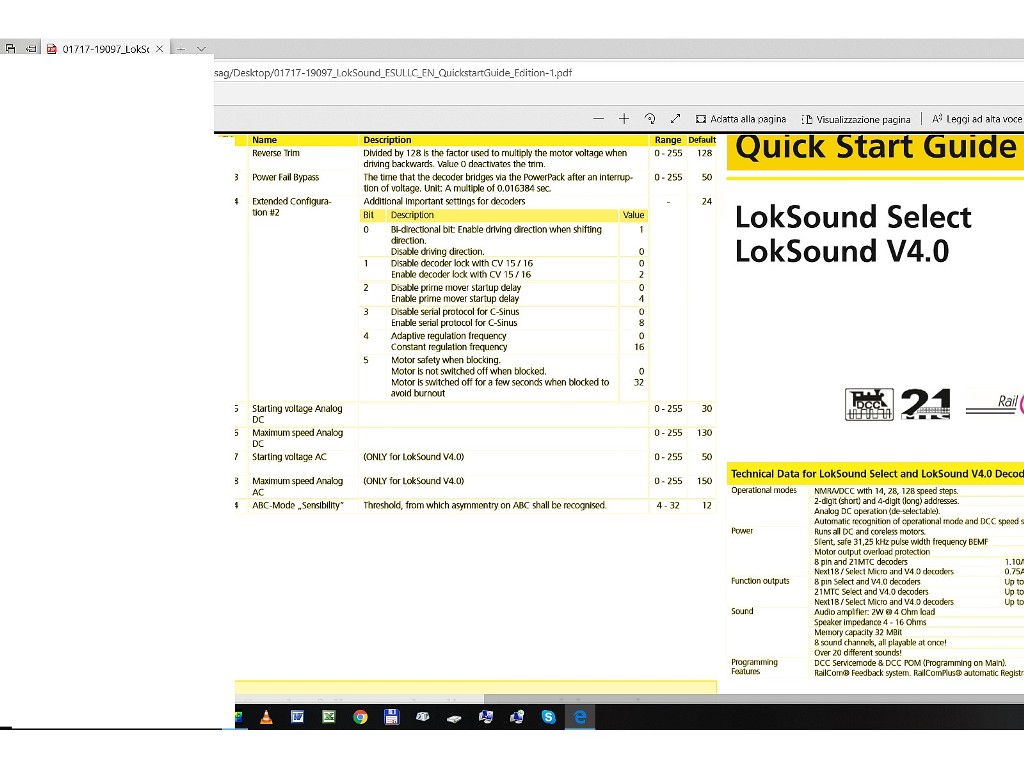Click 'Adatta alla pagina' fit-to-page button
Screen dimensions: 1024x768
coord(741,119)
